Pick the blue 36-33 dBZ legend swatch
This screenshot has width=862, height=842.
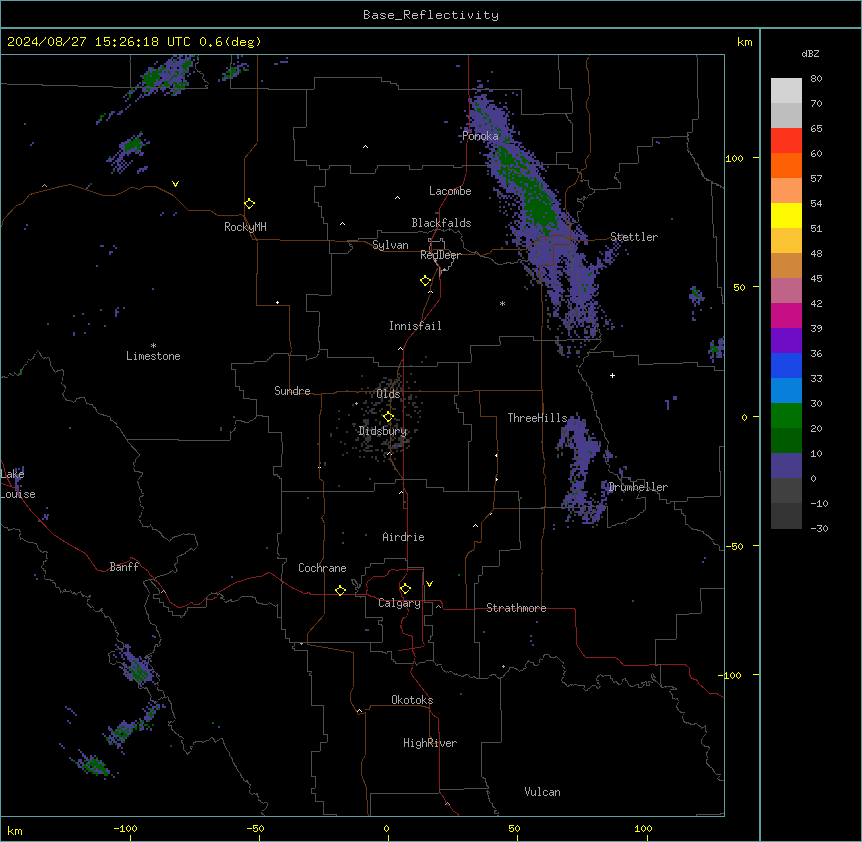click(786, 365)
